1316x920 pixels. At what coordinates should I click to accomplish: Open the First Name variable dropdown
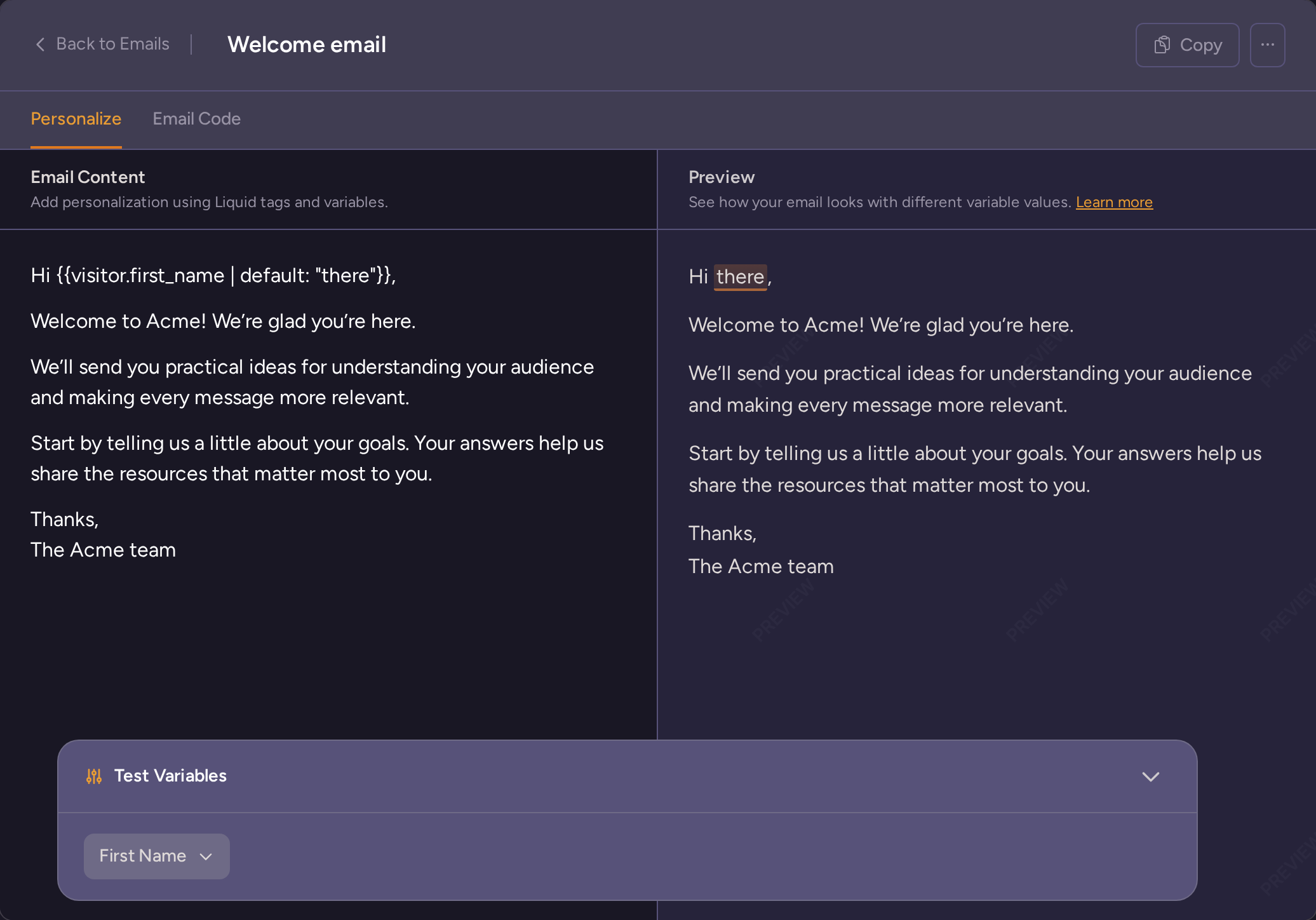coord(157,856)
